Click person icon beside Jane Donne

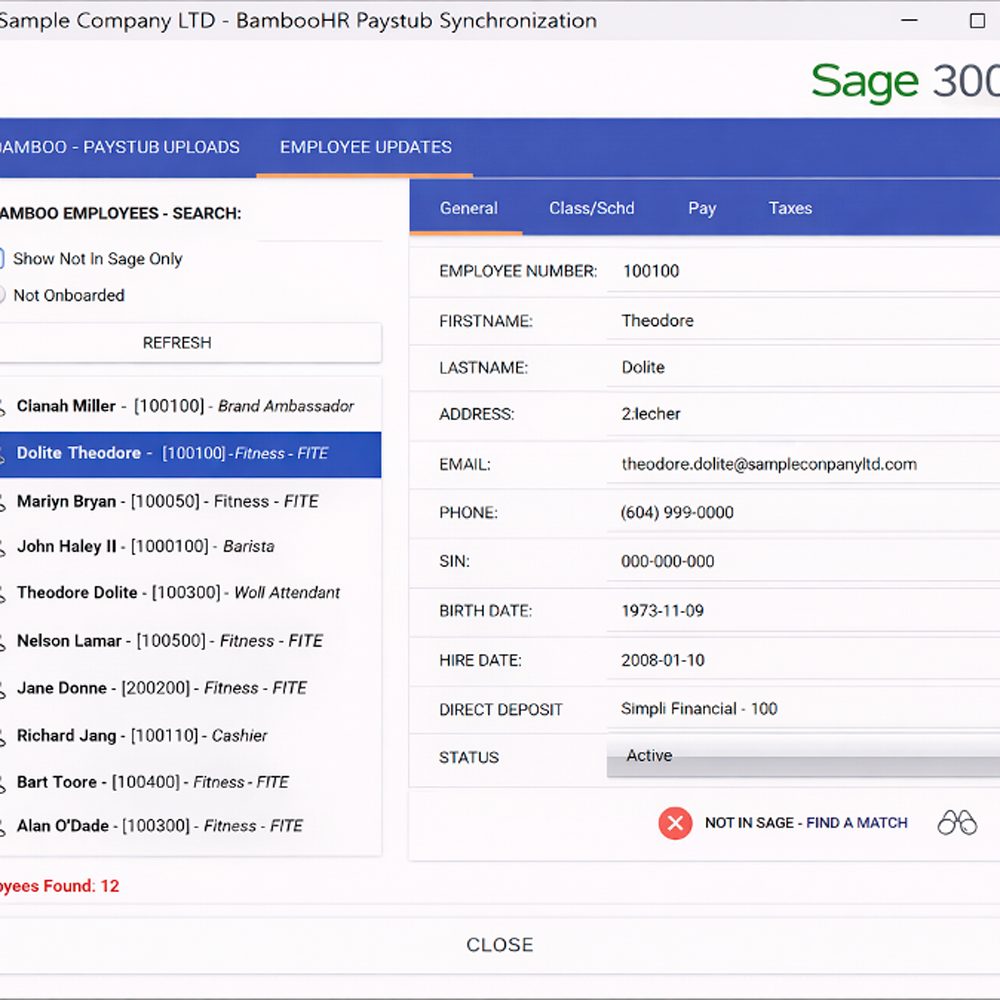coord(3,689)
